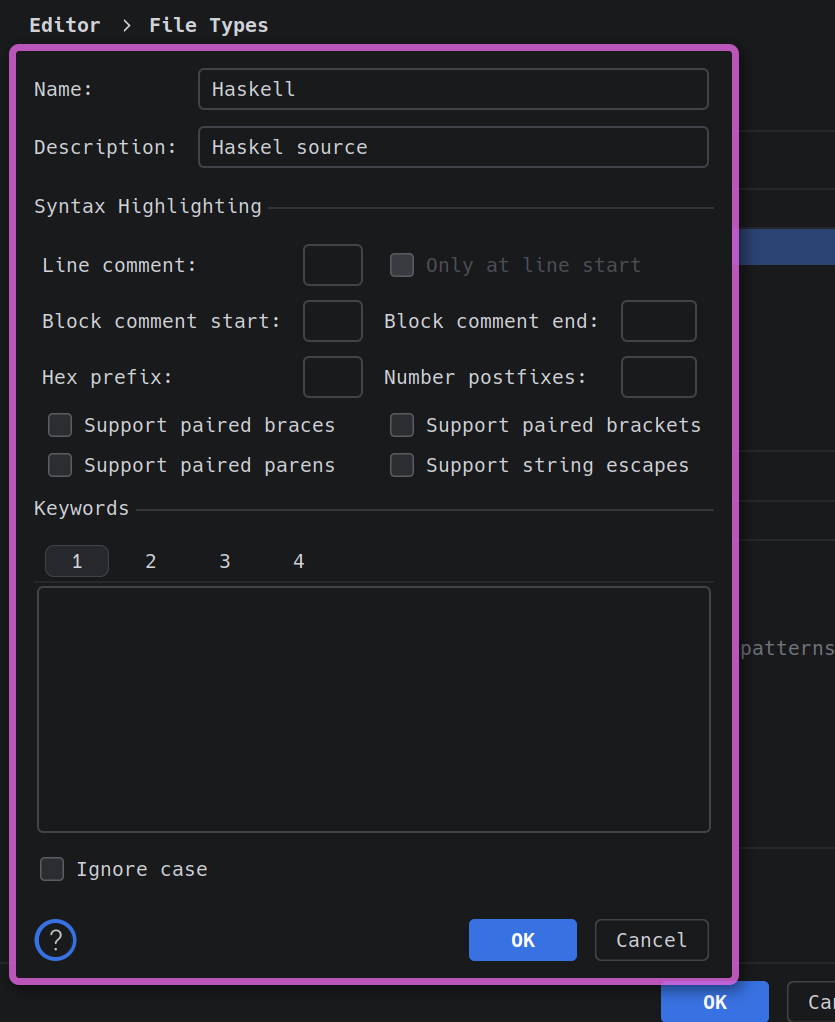
Task: Check Support paired parens
Action: tap(60, 465)
